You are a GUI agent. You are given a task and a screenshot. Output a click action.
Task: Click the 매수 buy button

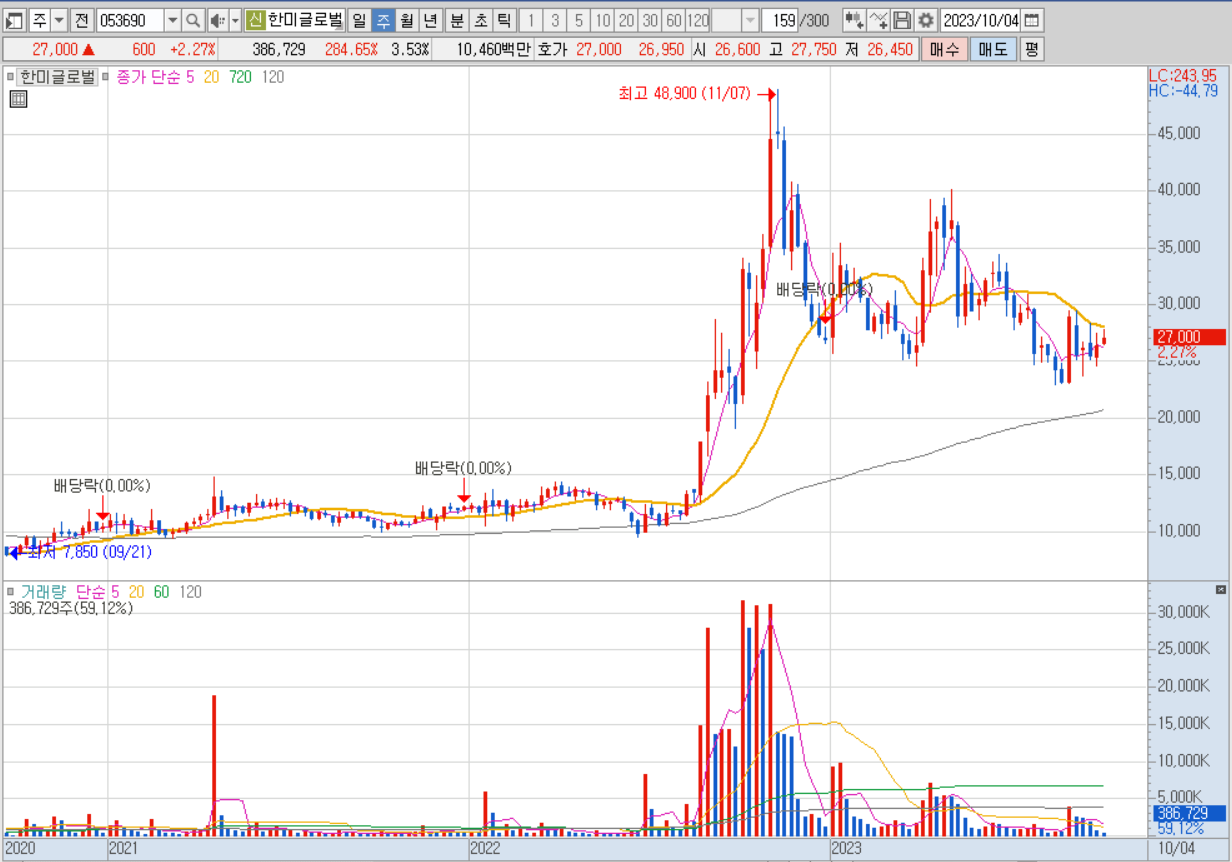point(943,49)
